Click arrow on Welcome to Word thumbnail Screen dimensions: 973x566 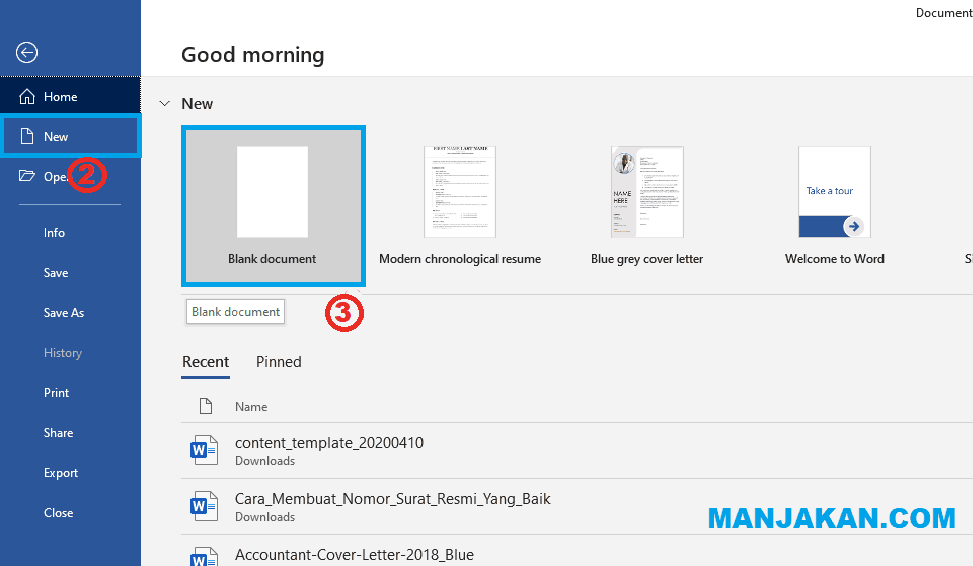(854, 227)
